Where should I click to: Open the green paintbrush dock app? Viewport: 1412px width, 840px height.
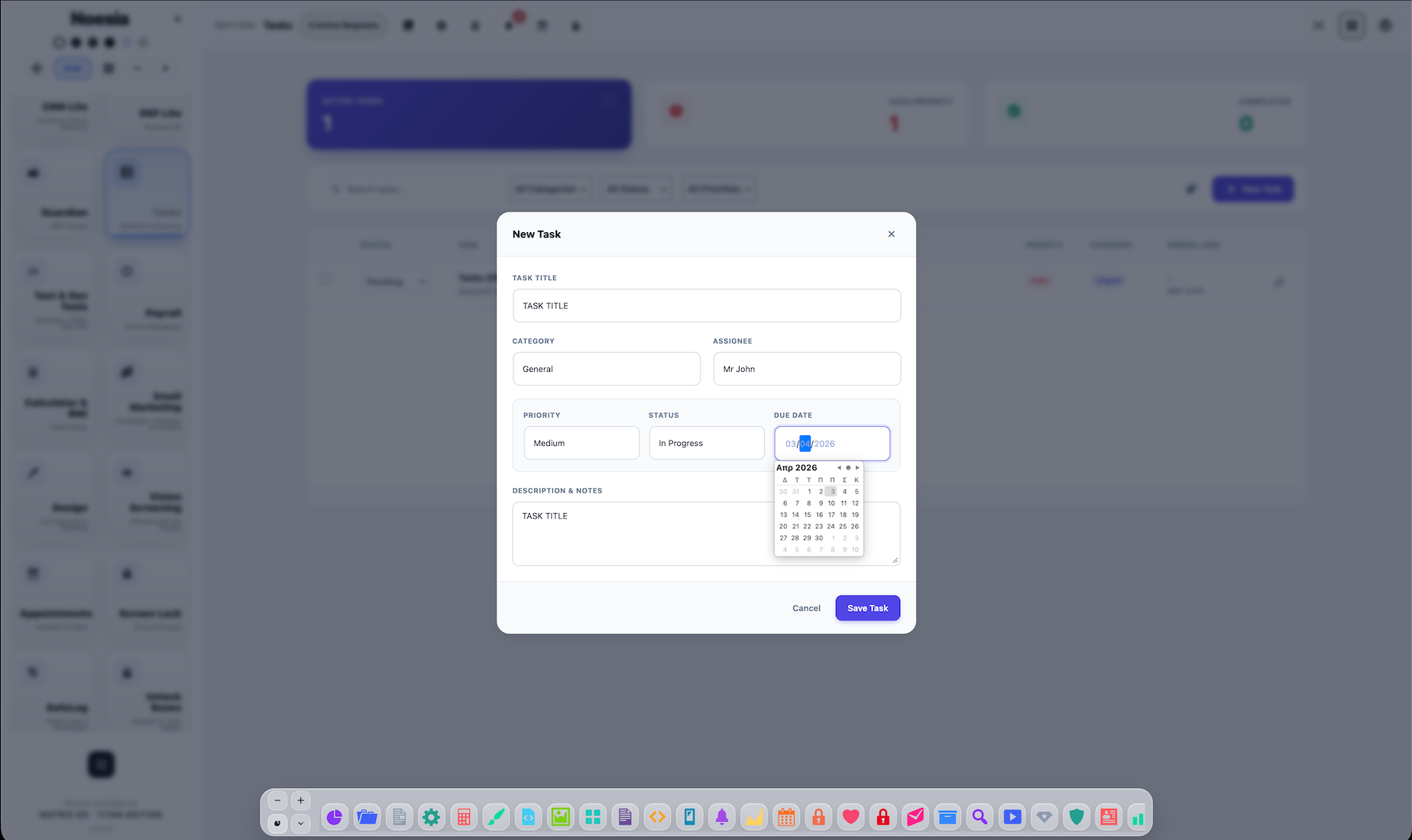tap(496, 818)
